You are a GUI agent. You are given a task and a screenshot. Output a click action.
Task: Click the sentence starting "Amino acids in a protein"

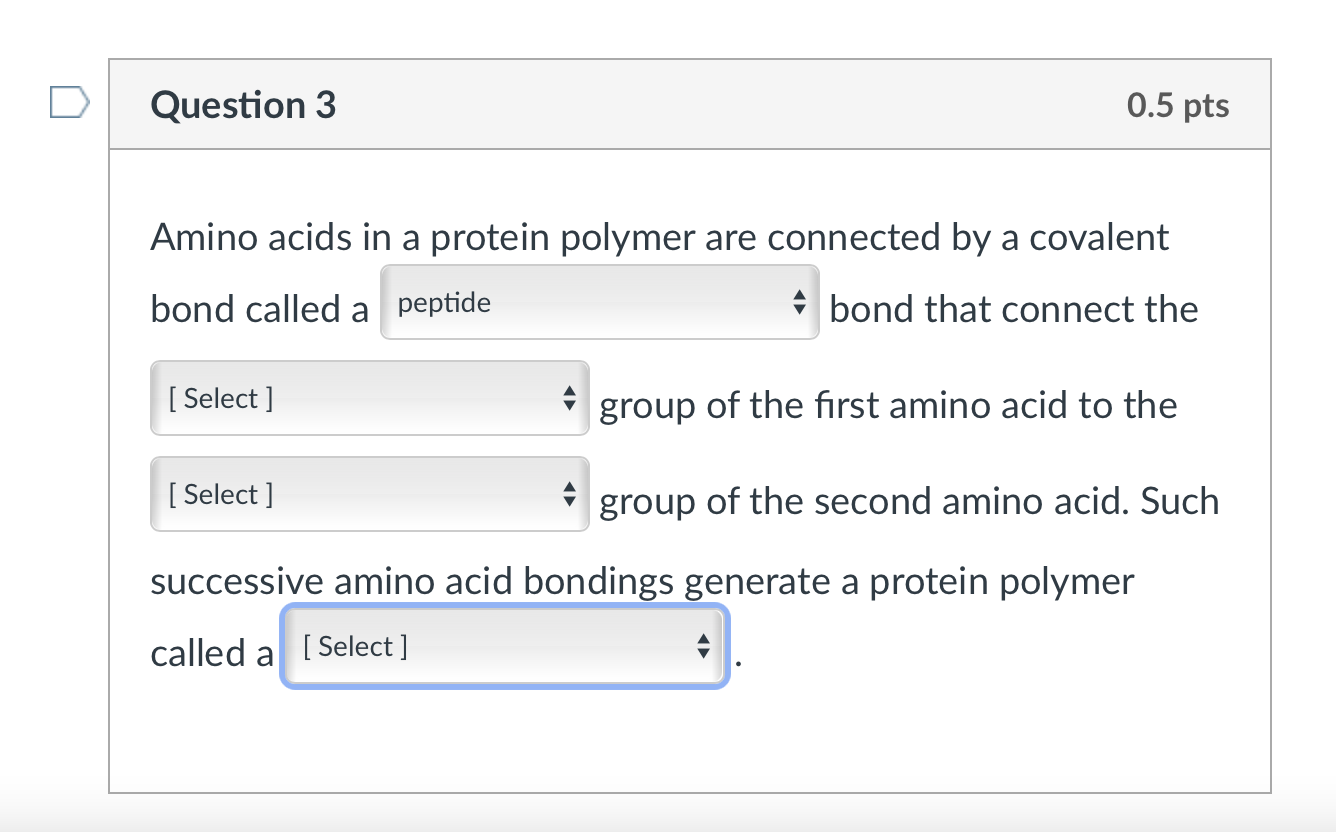coord(659,238)
